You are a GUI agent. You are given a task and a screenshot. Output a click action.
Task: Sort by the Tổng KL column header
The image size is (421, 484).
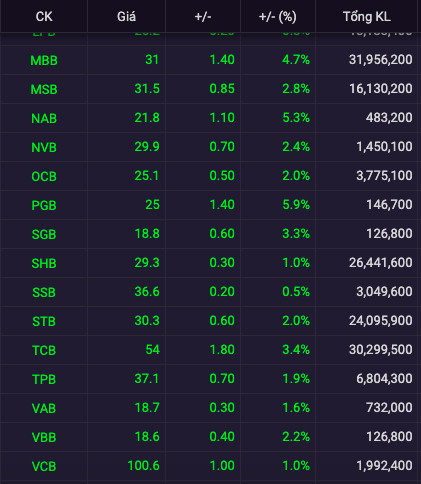367,16
